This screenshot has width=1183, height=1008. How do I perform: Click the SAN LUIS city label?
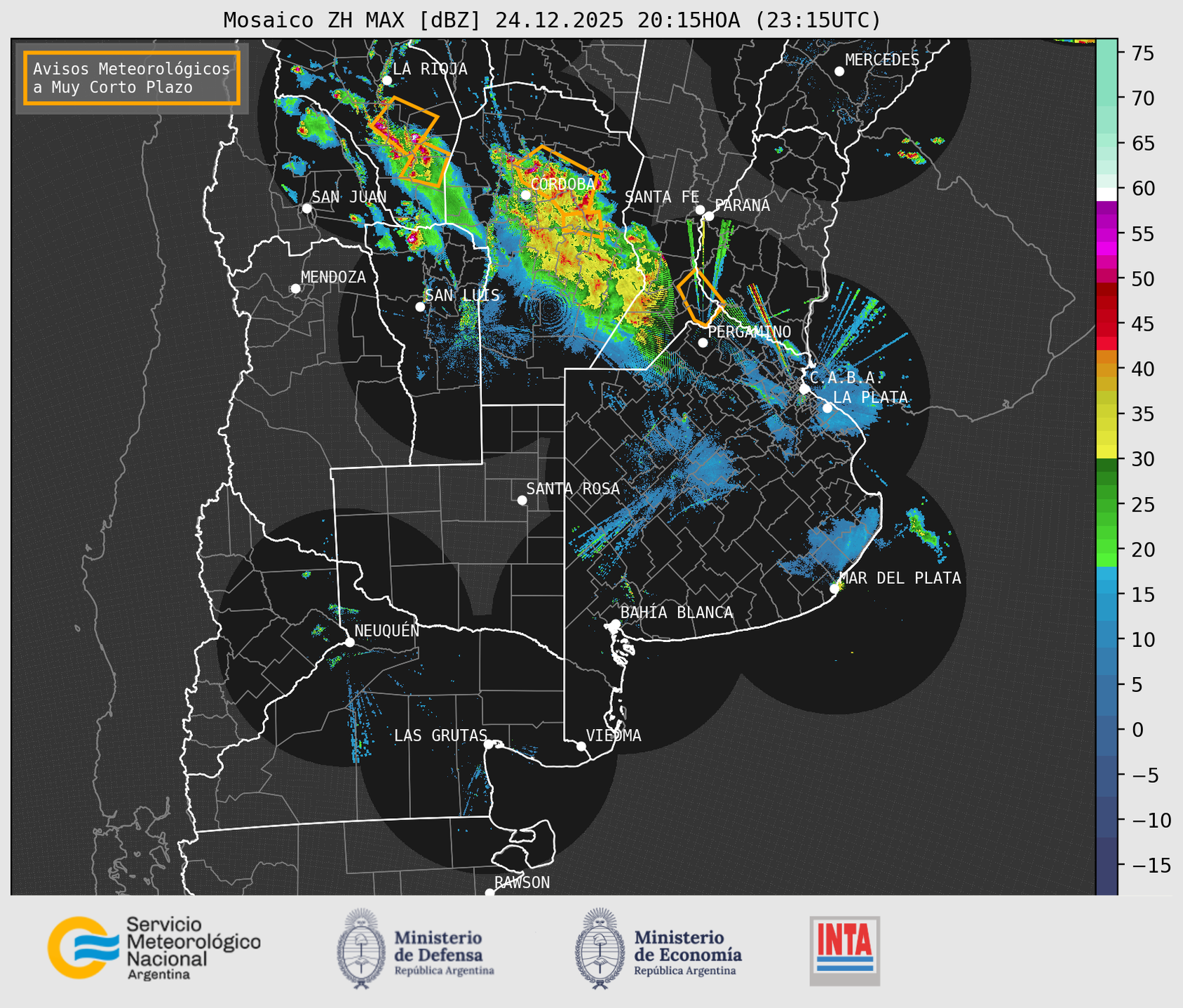(462, 295)
